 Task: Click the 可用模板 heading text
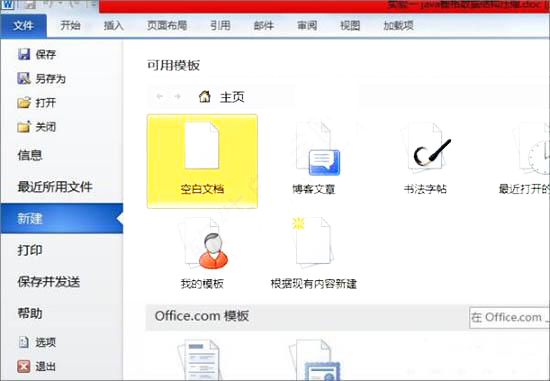point(174,66)
